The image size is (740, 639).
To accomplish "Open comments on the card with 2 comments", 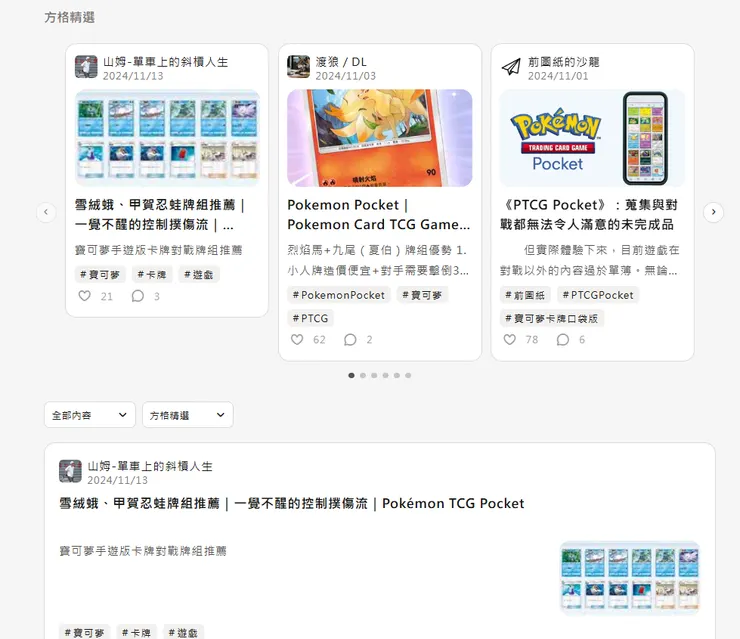I will tap(350, 339).
